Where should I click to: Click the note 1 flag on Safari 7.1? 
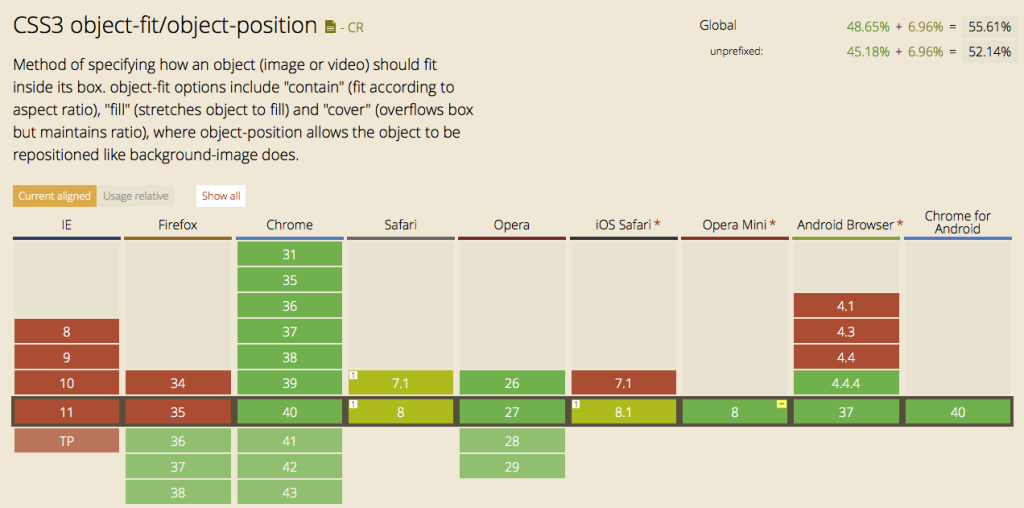[x=353, y=375]
